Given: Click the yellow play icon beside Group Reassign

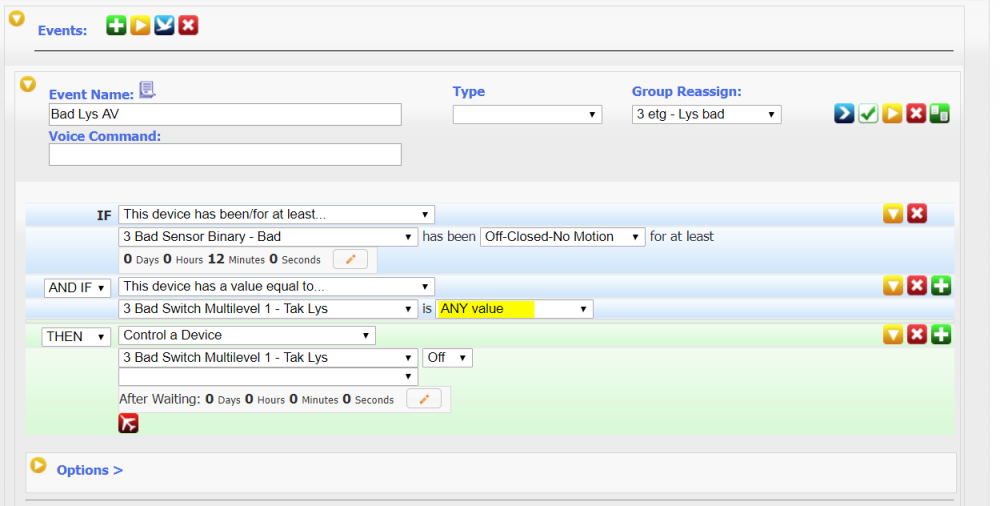Looking at the screenshot, I should 892,114.
